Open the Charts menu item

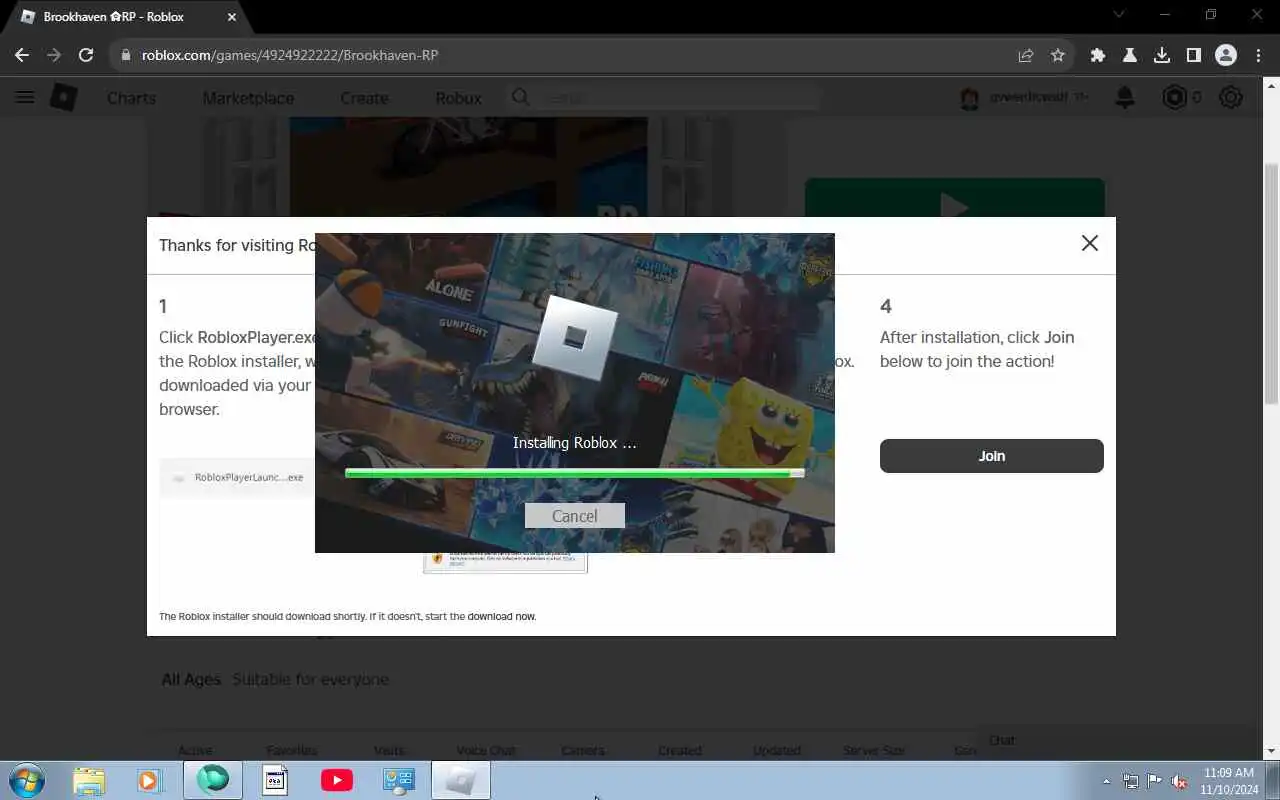131,98
